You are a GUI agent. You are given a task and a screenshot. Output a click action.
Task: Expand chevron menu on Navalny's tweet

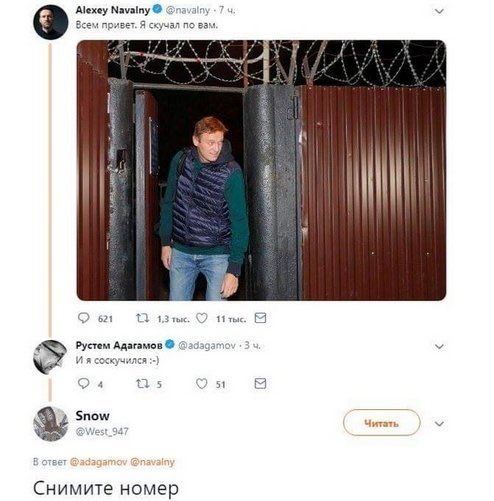439,11
